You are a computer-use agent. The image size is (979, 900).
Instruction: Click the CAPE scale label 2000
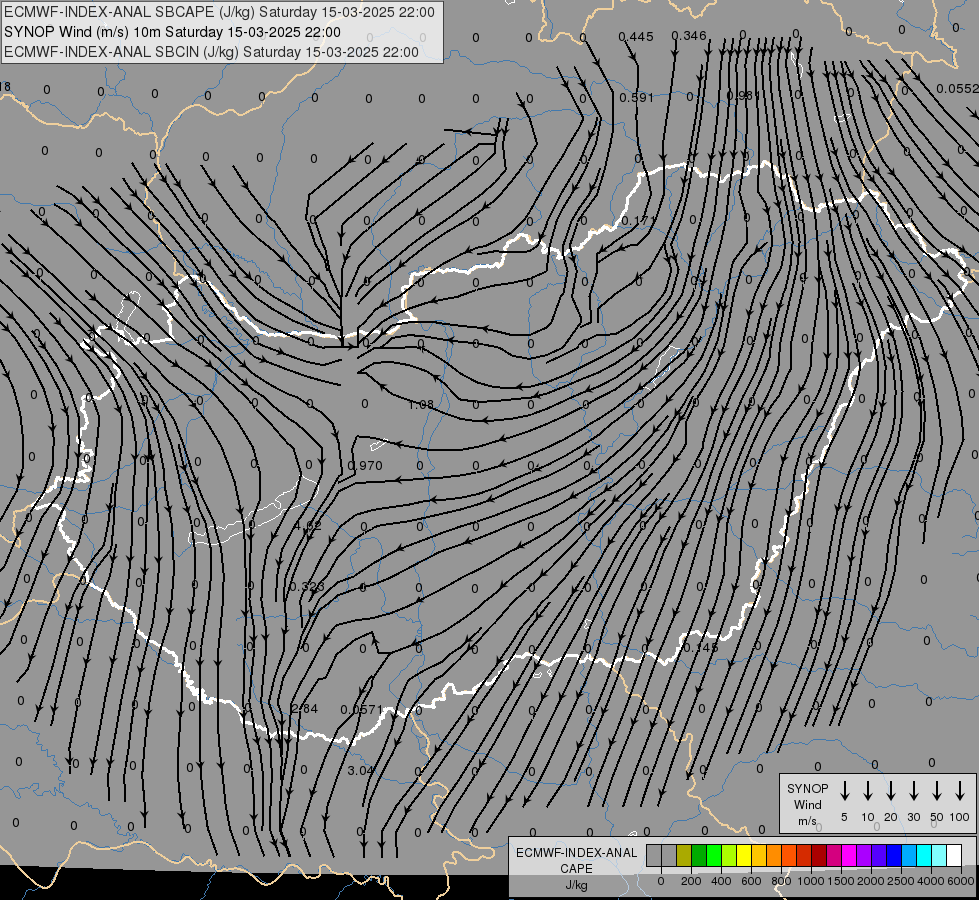click(871, 881)
